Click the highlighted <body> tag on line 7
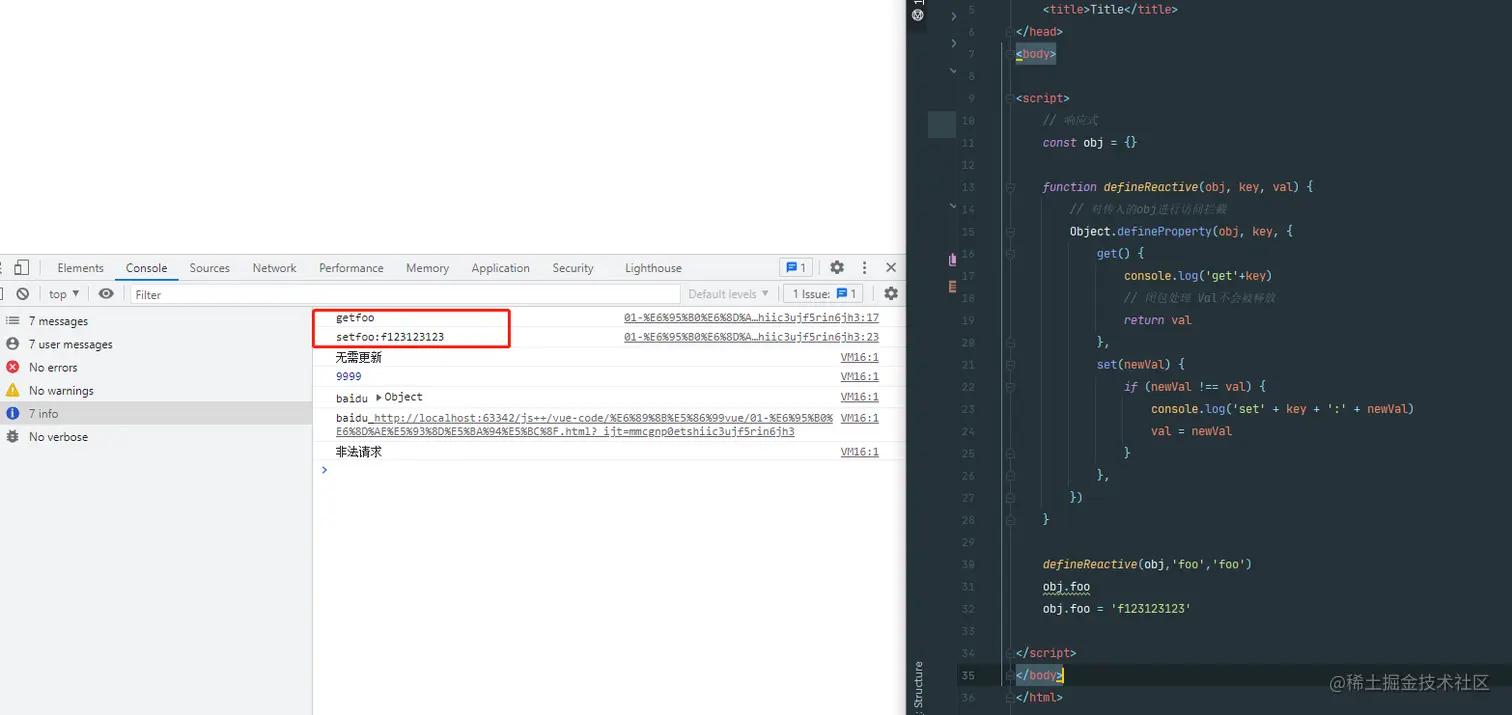Image resolution: width=1512 pixels, height=715 pixels. (x=1036, y=54)
